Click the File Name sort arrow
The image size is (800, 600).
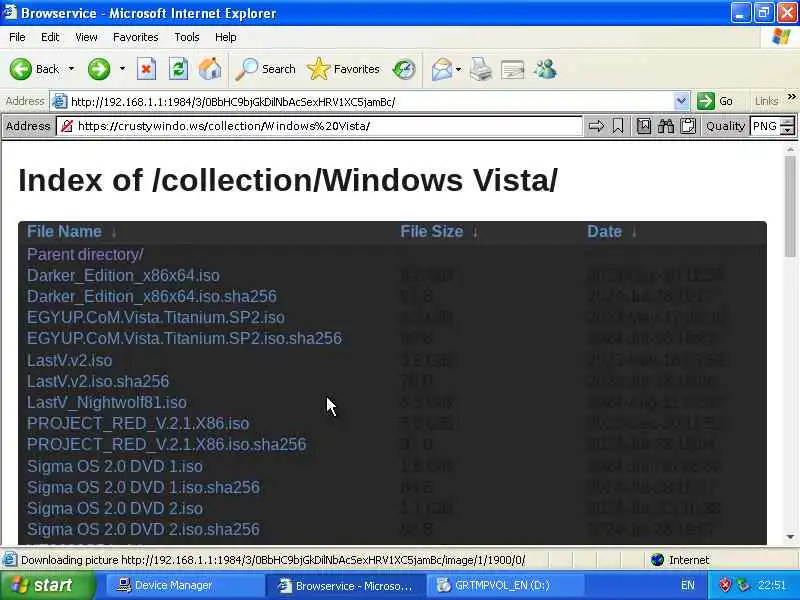114,233
